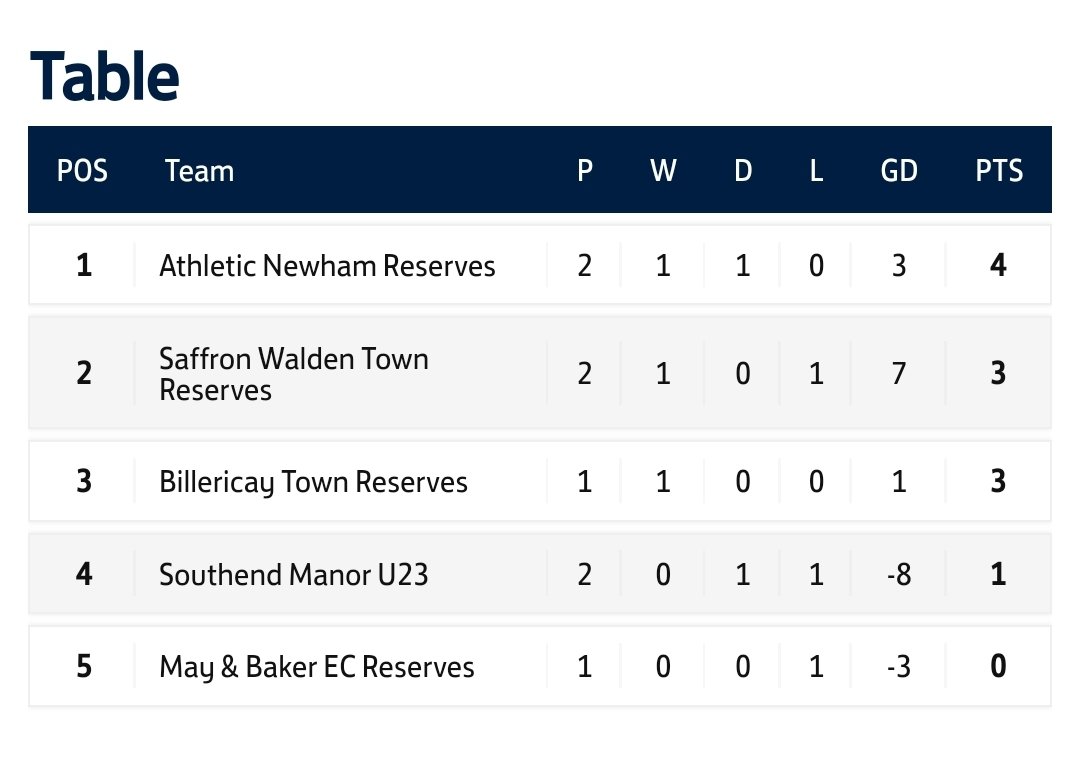Sort by the PTS column header

coord(999,171)
